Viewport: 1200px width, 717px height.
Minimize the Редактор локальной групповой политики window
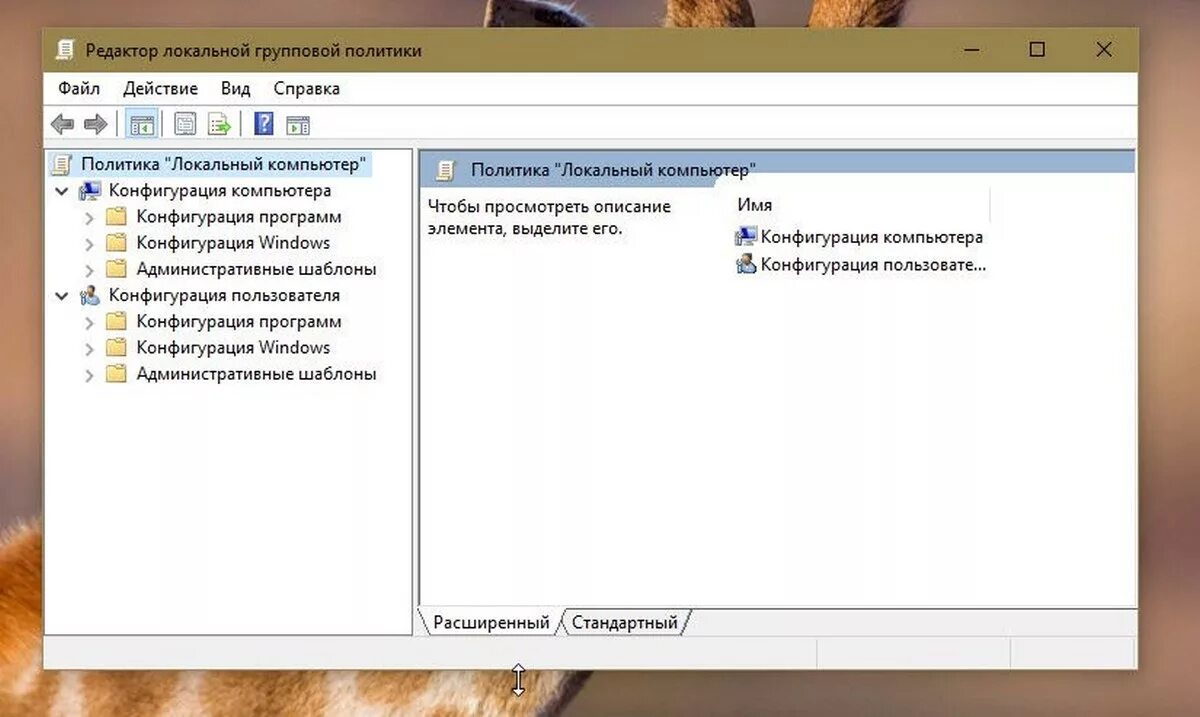click(x=970, y=49)
